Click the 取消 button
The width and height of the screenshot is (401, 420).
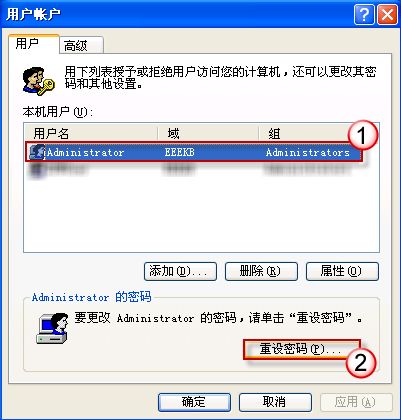point(275,402)
